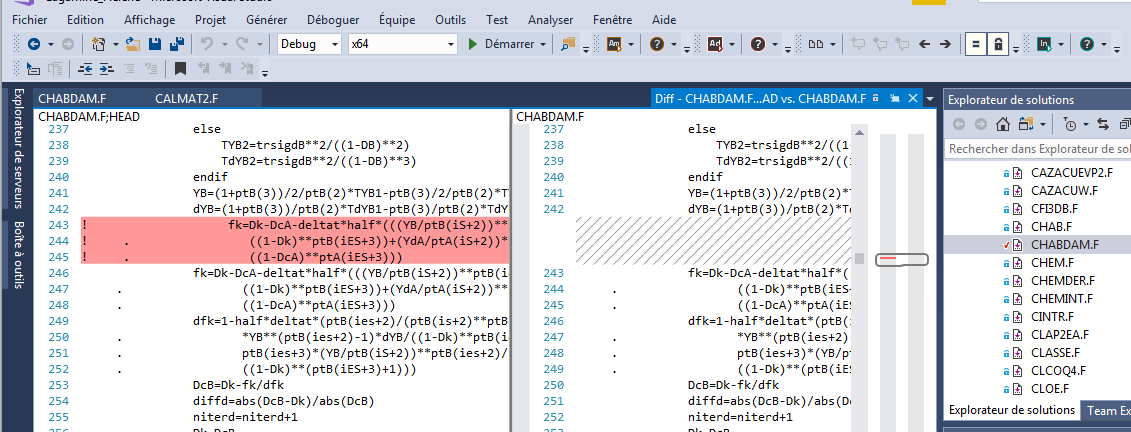Pin the Diff CHABDAM.F tab
The width and height of the screenshot is (1131, 432).
click(x=895, y=98)
